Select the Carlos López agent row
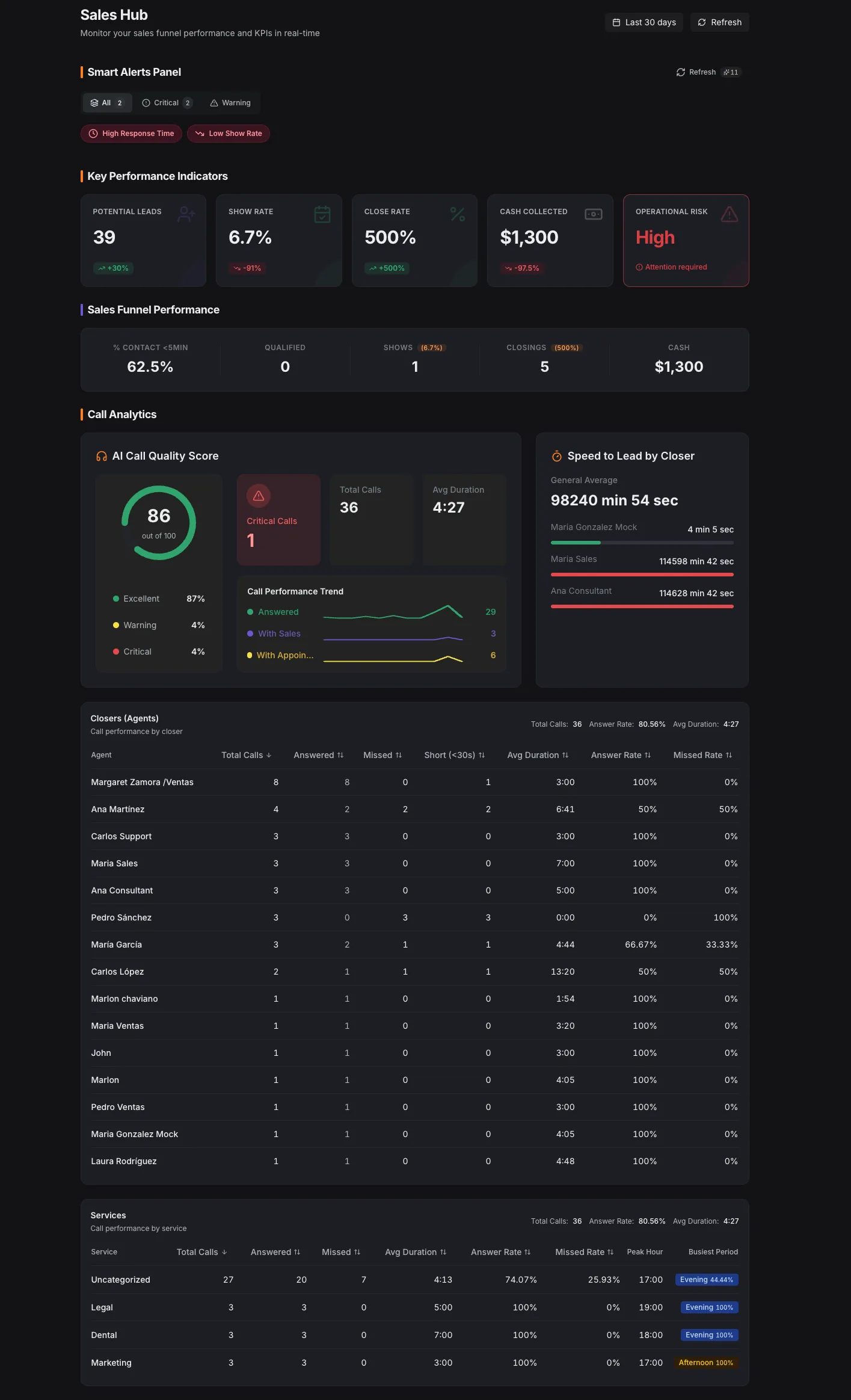 (414, 972)
